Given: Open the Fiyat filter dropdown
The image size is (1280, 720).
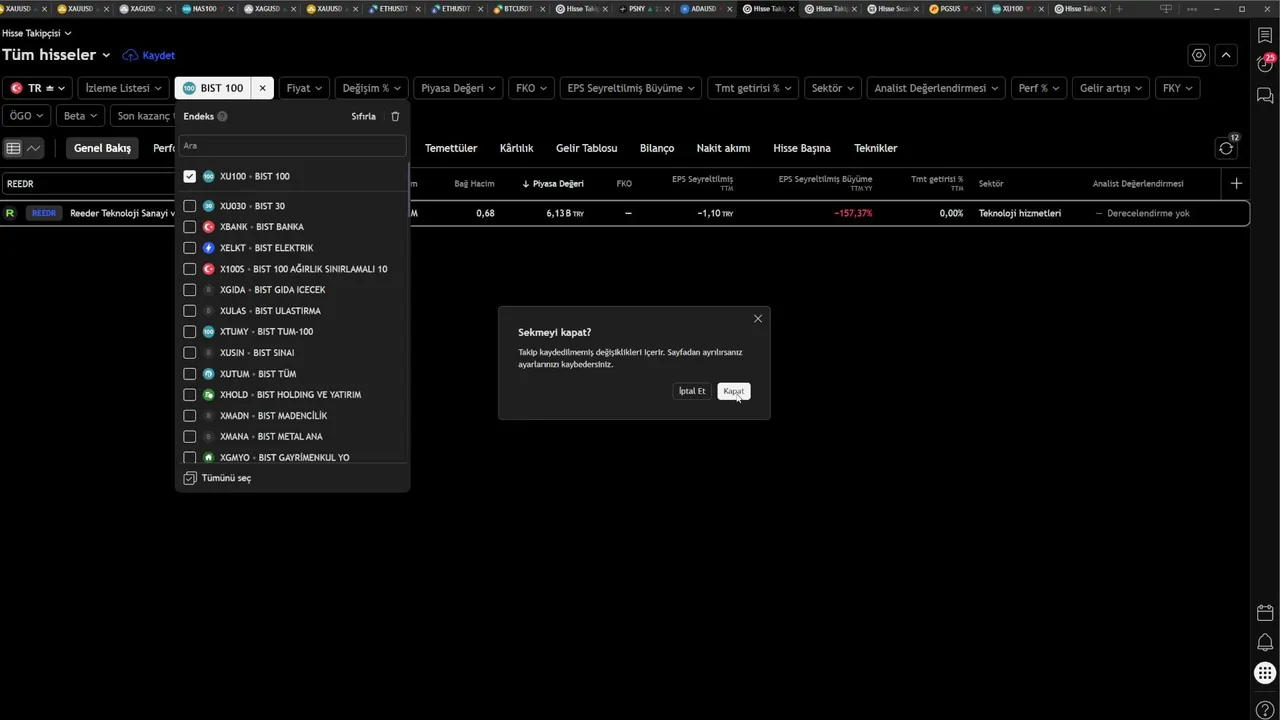Looking at the screenshot, I should (x=305, y=88).
